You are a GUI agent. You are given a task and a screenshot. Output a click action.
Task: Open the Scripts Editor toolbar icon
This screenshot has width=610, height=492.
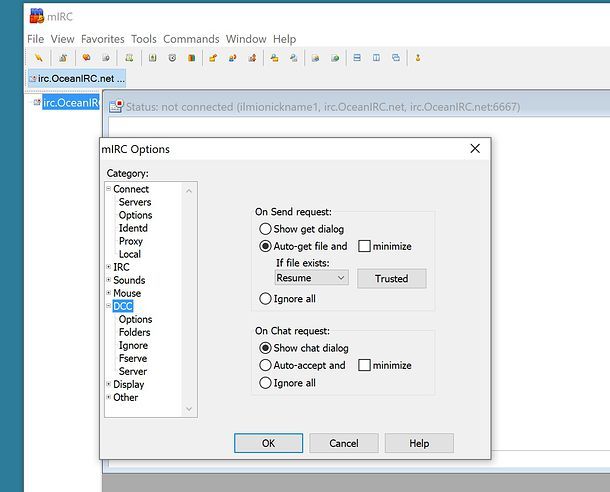[129, 58]
